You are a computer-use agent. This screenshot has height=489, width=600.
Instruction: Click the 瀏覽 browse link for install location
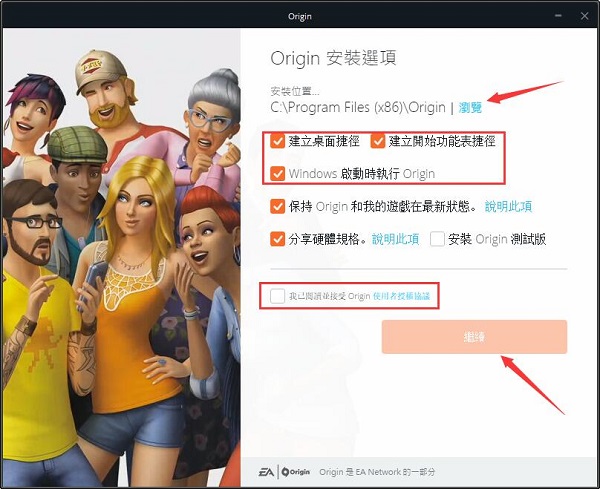click(x=470, y=106)
